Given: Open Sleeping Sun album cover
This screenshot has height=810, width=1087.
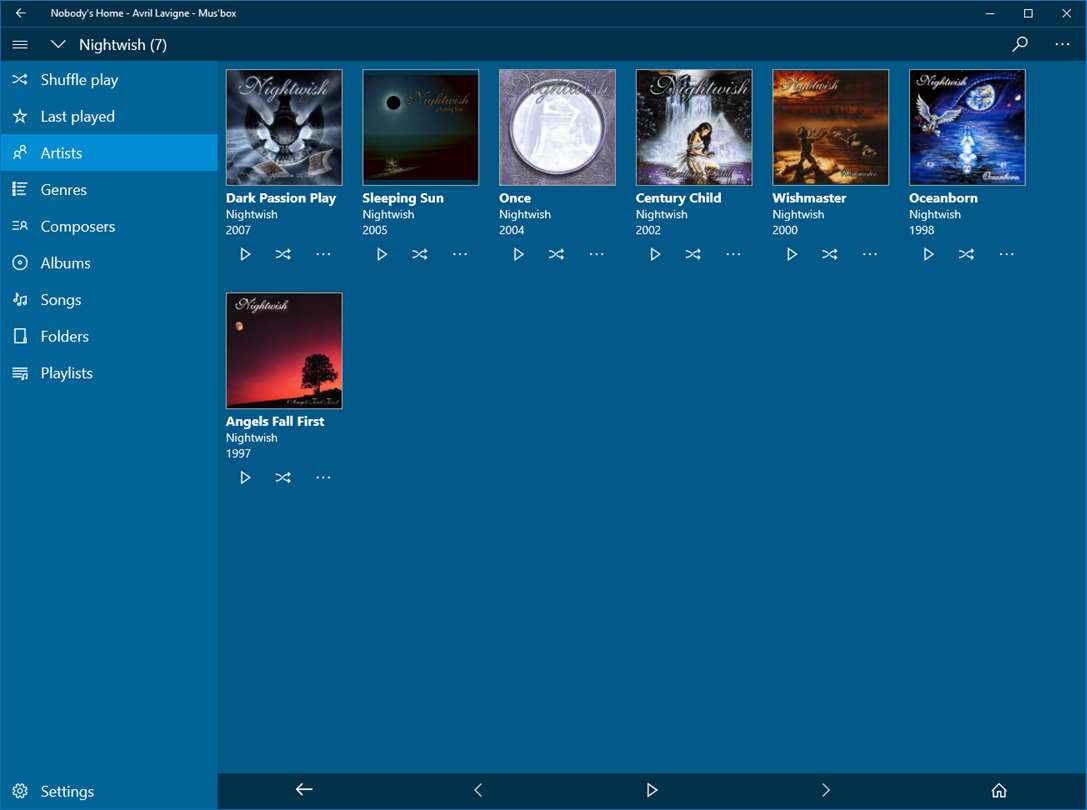Looking at the screenshot, I should [421, 127].
